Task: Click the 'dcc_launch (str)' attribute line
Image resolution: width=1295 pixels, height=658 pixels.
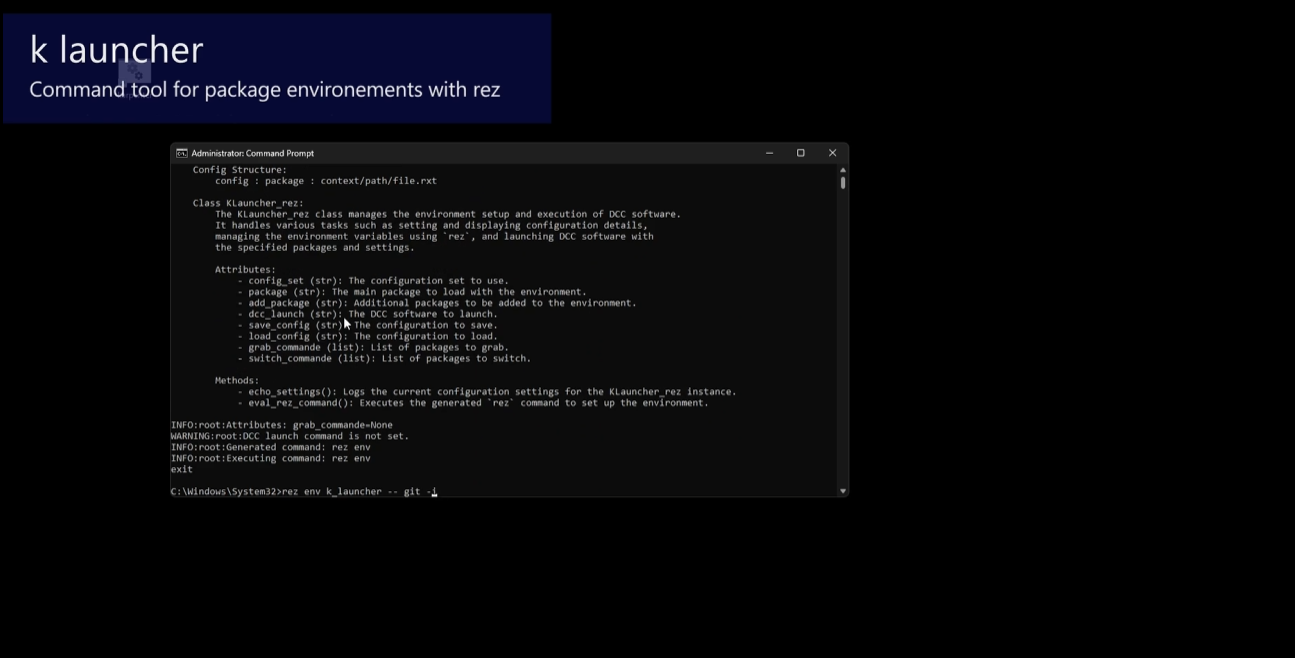Action: 368,314
